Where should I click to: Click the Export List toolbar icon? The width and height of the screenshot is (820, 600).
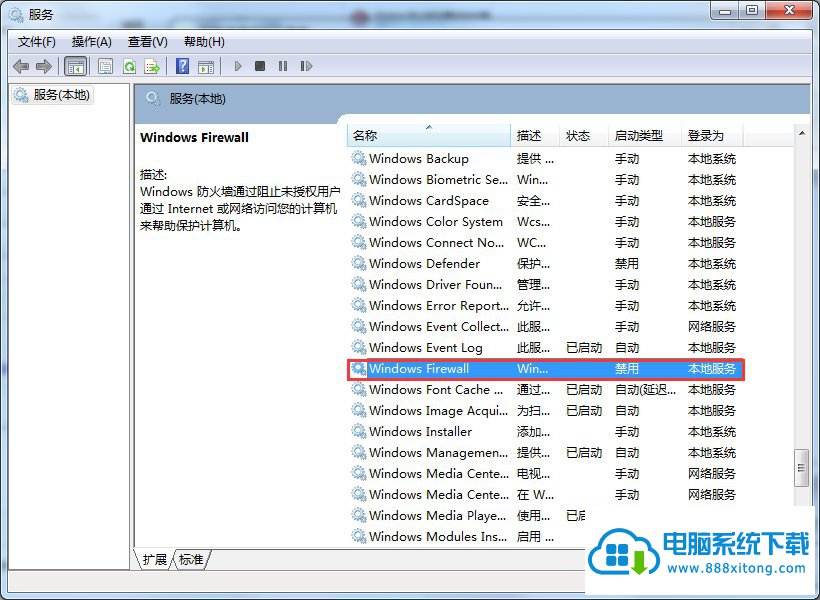(x=152, y=66)
